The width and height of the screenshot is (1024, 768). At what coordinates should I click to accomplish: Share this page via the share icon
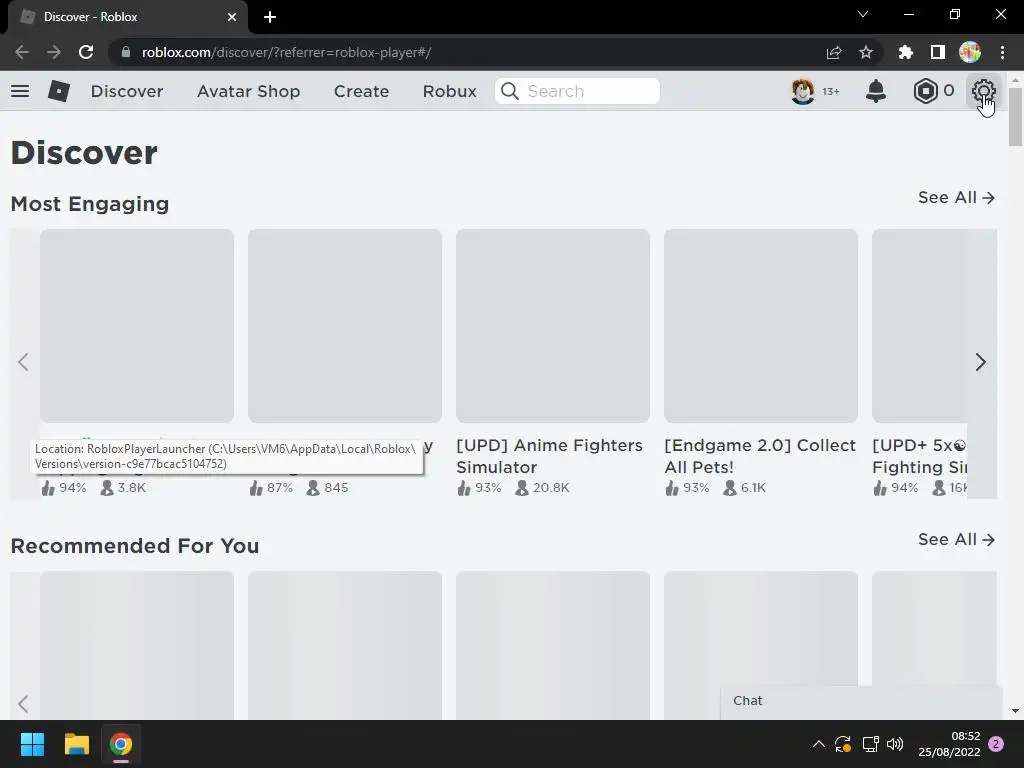click(834, 52)
